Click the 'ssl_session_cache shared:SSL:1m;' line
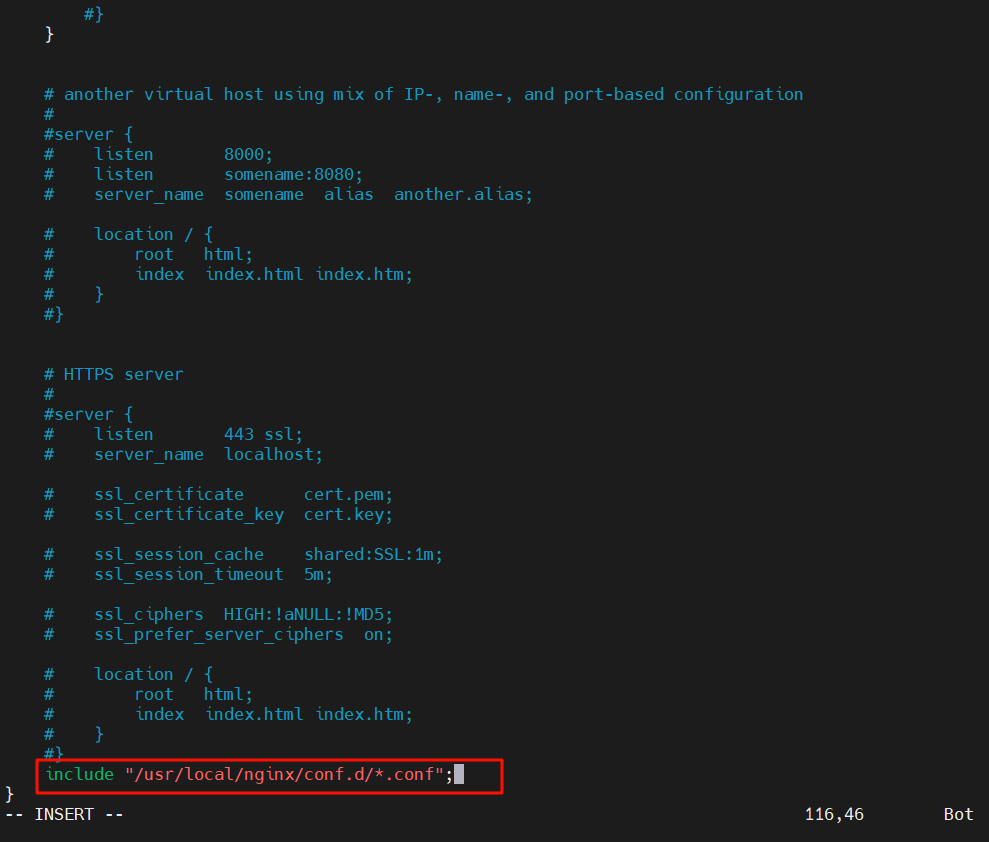 243,554
